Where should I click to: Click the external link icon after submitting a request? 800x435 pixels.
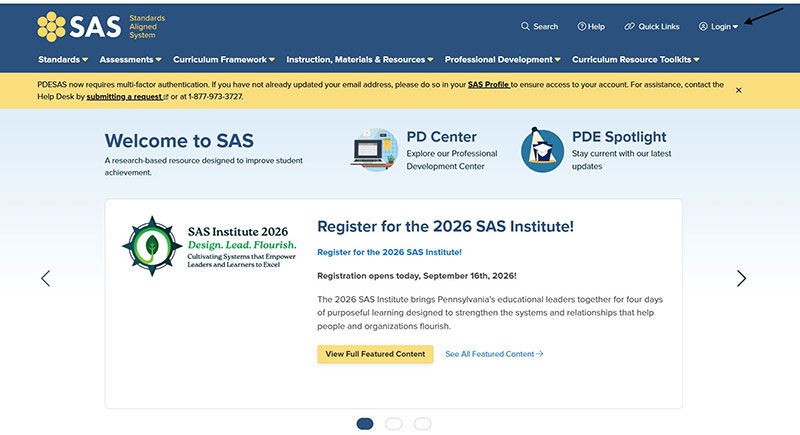166,97
